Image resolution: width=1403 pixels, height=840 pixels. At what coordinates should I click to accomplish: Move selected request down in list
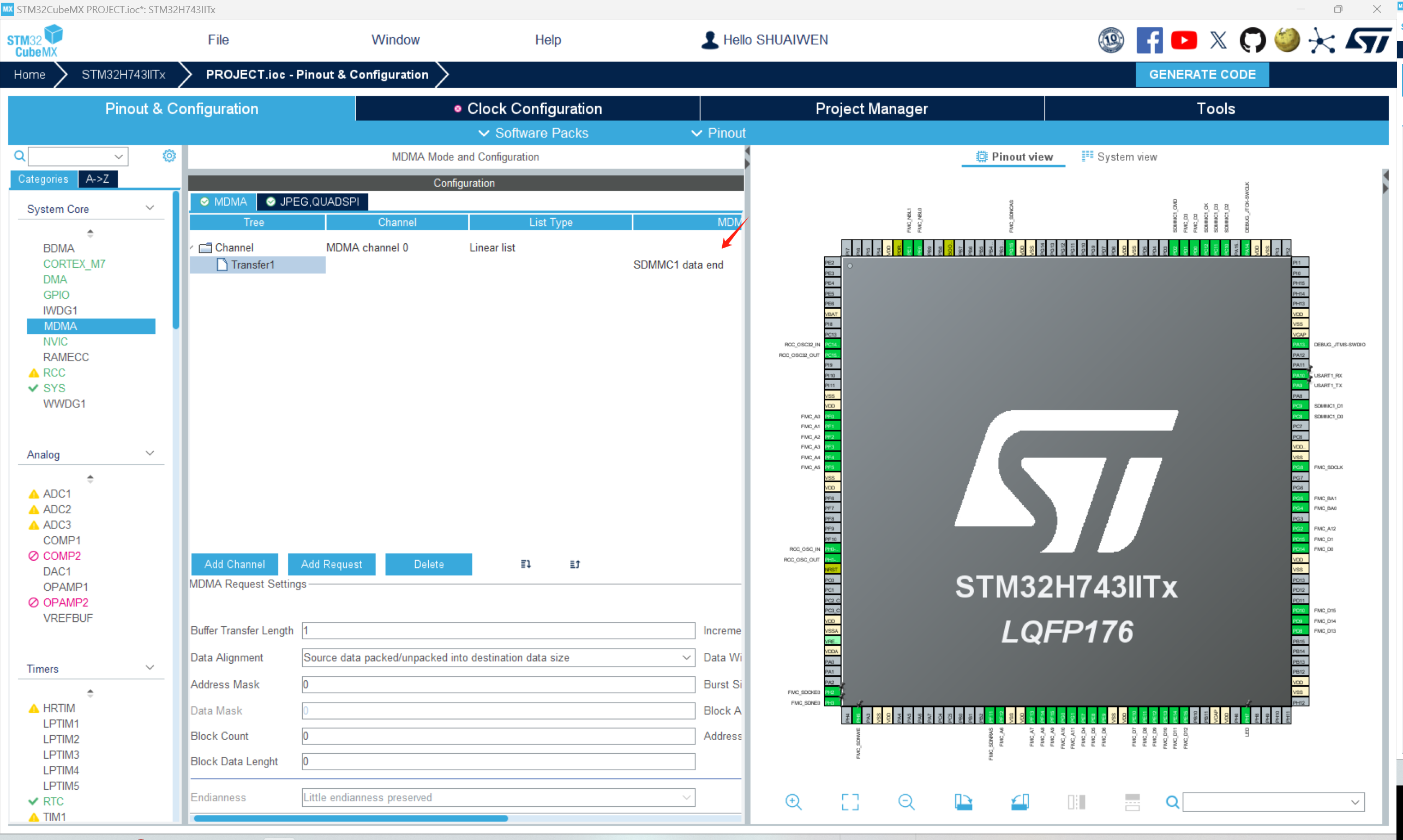[x=526, y=564]
